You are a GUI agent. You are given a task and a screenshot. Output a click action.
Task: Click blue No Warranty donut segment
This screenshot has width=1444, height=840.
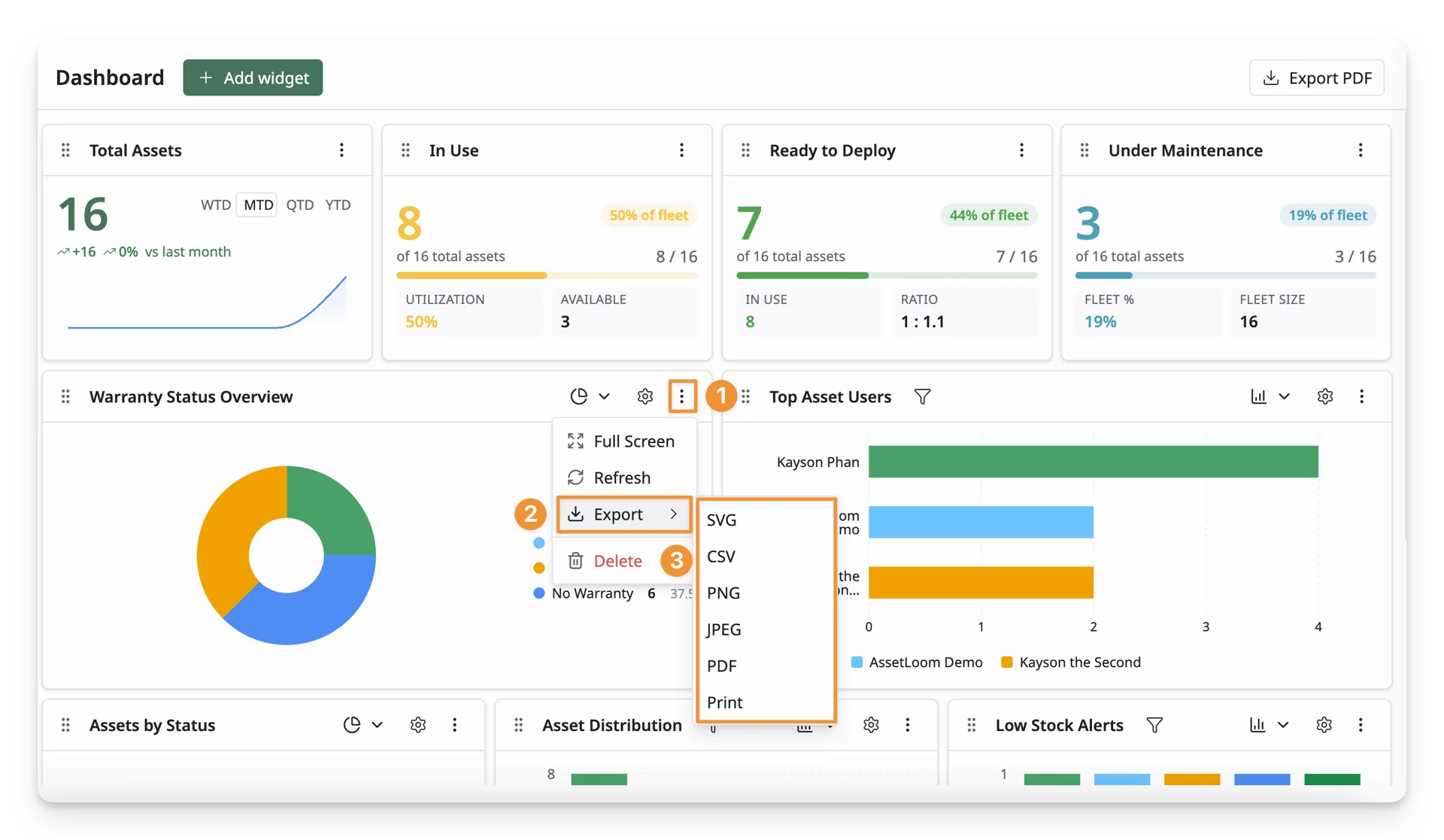308,609
